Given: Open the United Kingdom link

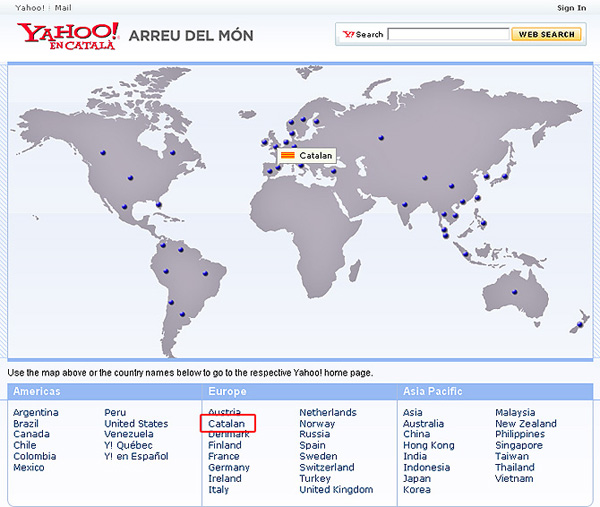Looking at the screenshot, I should tap(336, 489).
